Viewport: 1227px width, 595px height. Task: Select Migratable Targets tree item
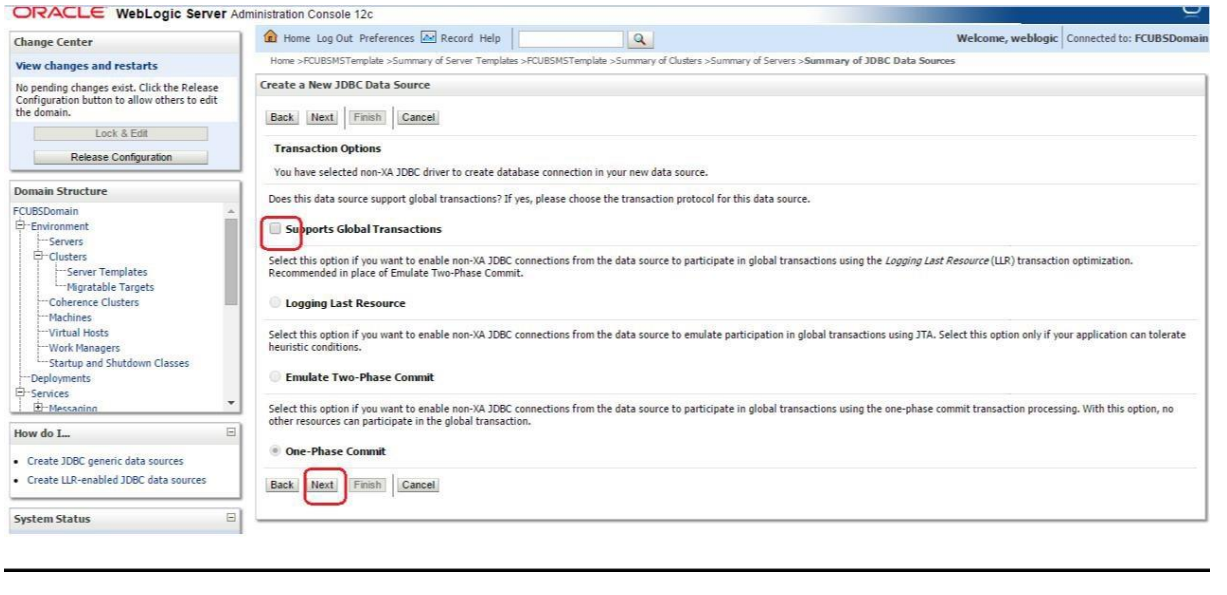(x=111, y=287)
